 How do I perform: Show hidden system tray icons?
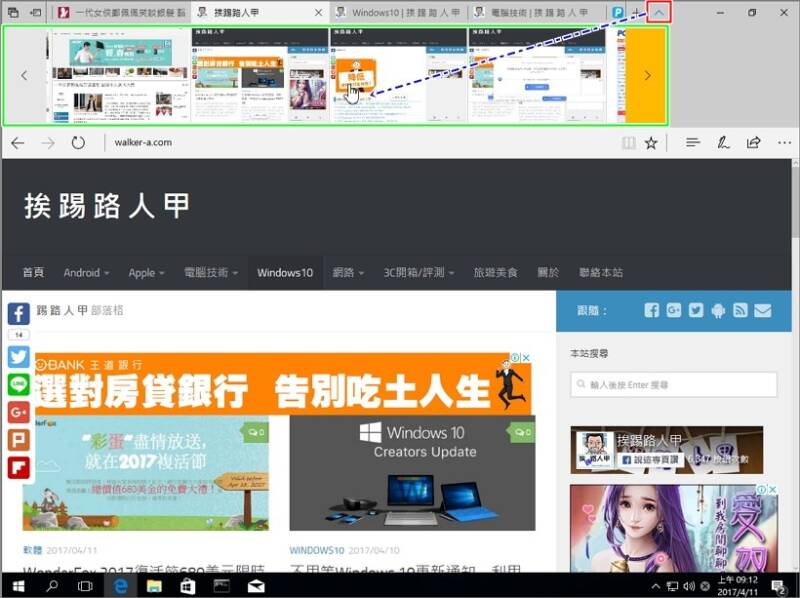[x=656, y=586]
